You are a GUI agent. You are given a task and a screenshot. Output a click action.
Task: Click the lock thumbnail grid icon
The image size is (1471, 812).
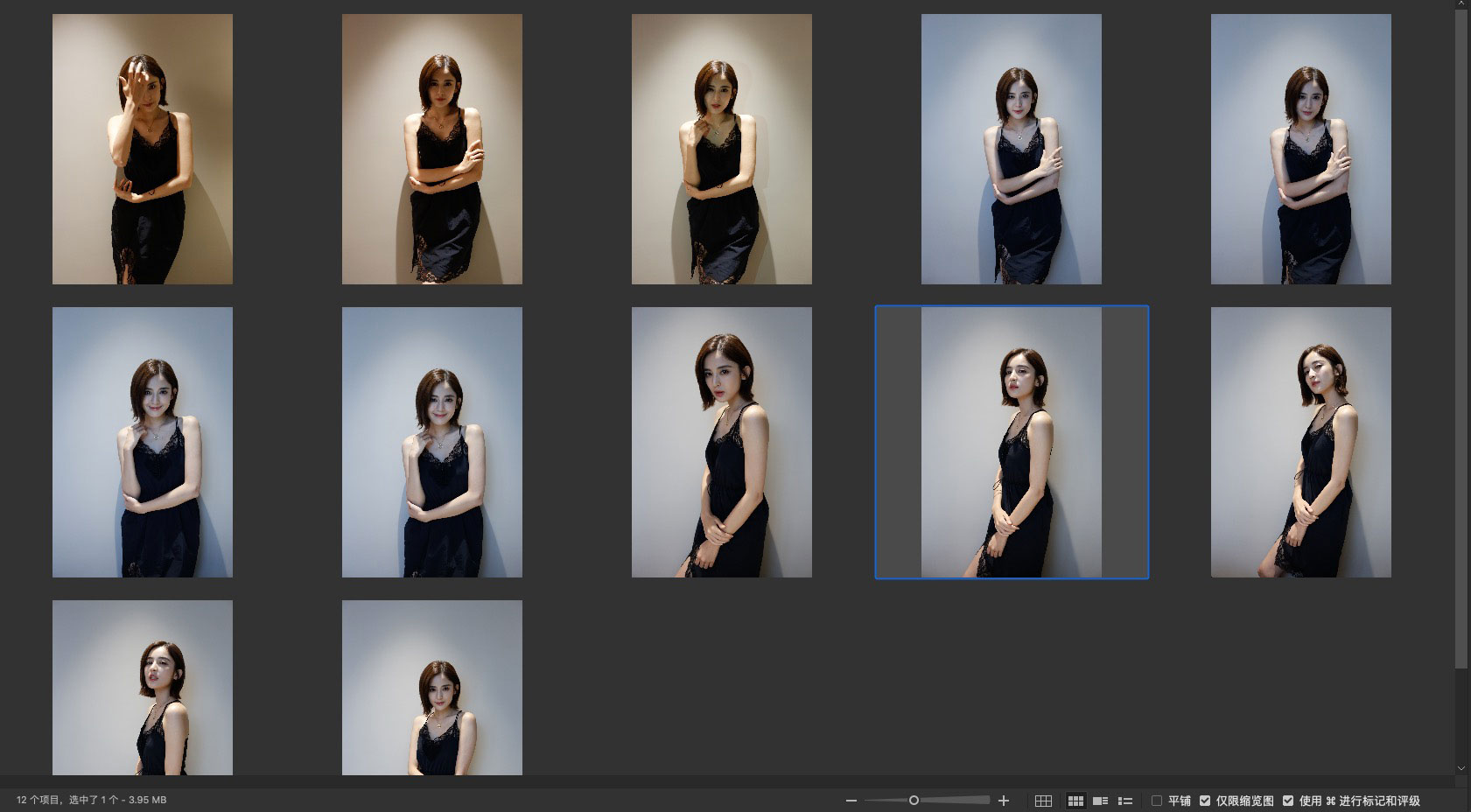point(1043,801)
